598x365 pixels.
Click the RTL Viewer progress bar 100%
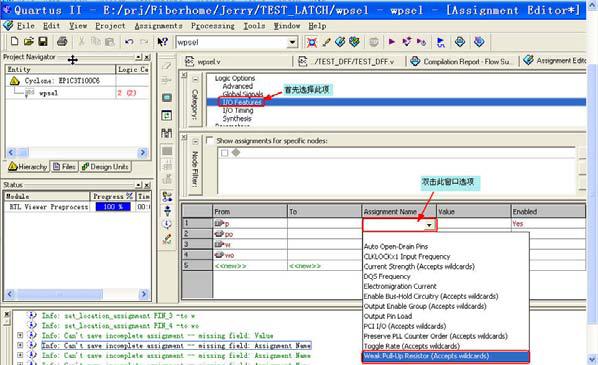click(x=113, y=207)
